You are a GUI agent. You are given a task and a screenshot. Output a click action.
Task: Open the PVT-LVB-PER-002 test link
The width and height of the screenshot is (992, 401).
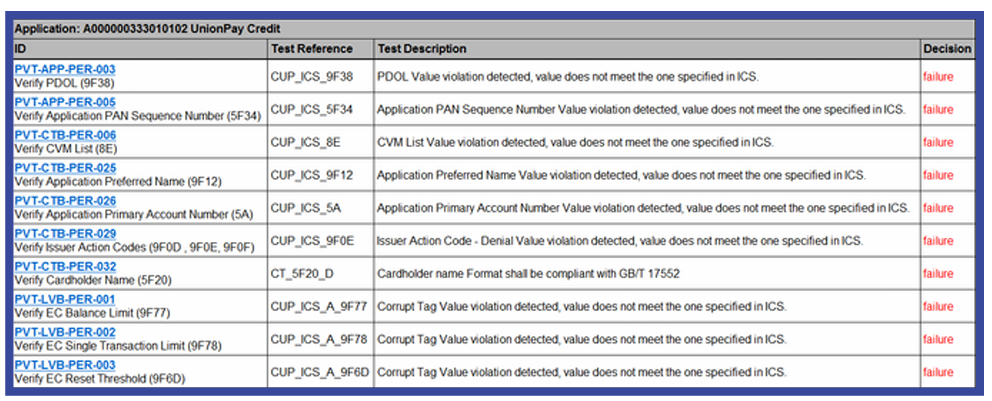64,333
